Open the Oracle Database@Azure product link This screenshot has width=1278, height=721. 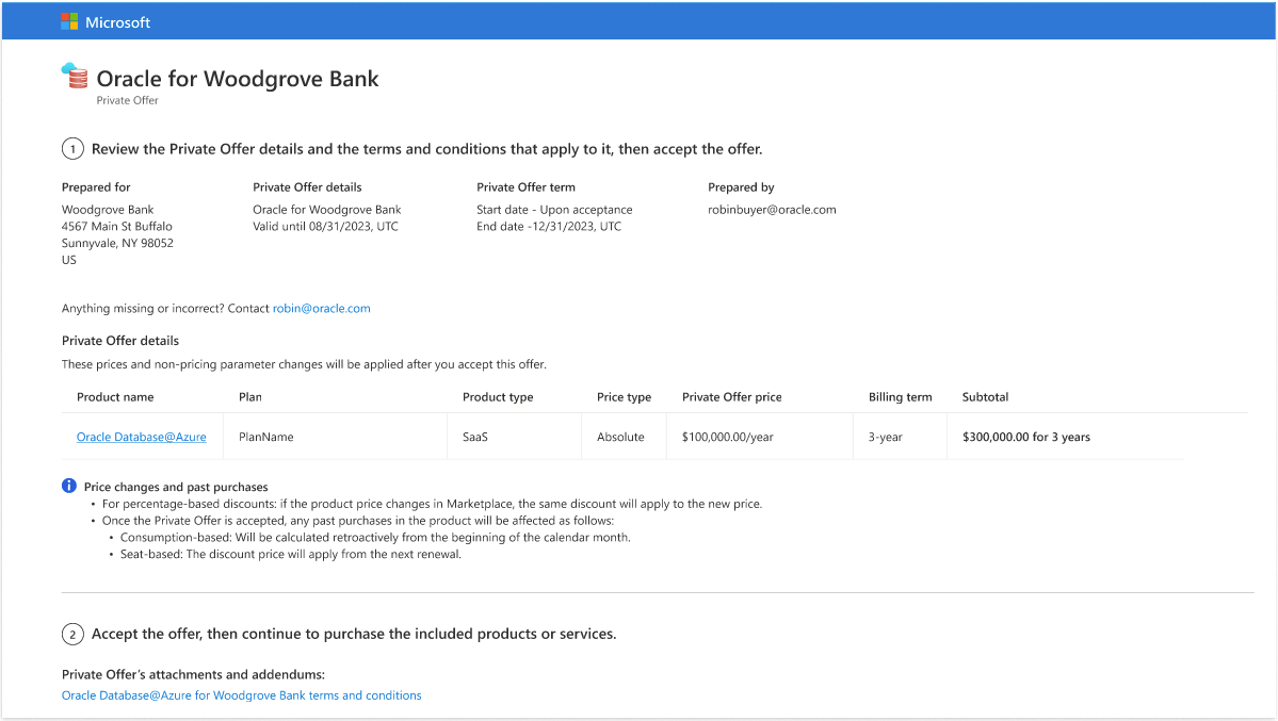click(x=141, y=437)
